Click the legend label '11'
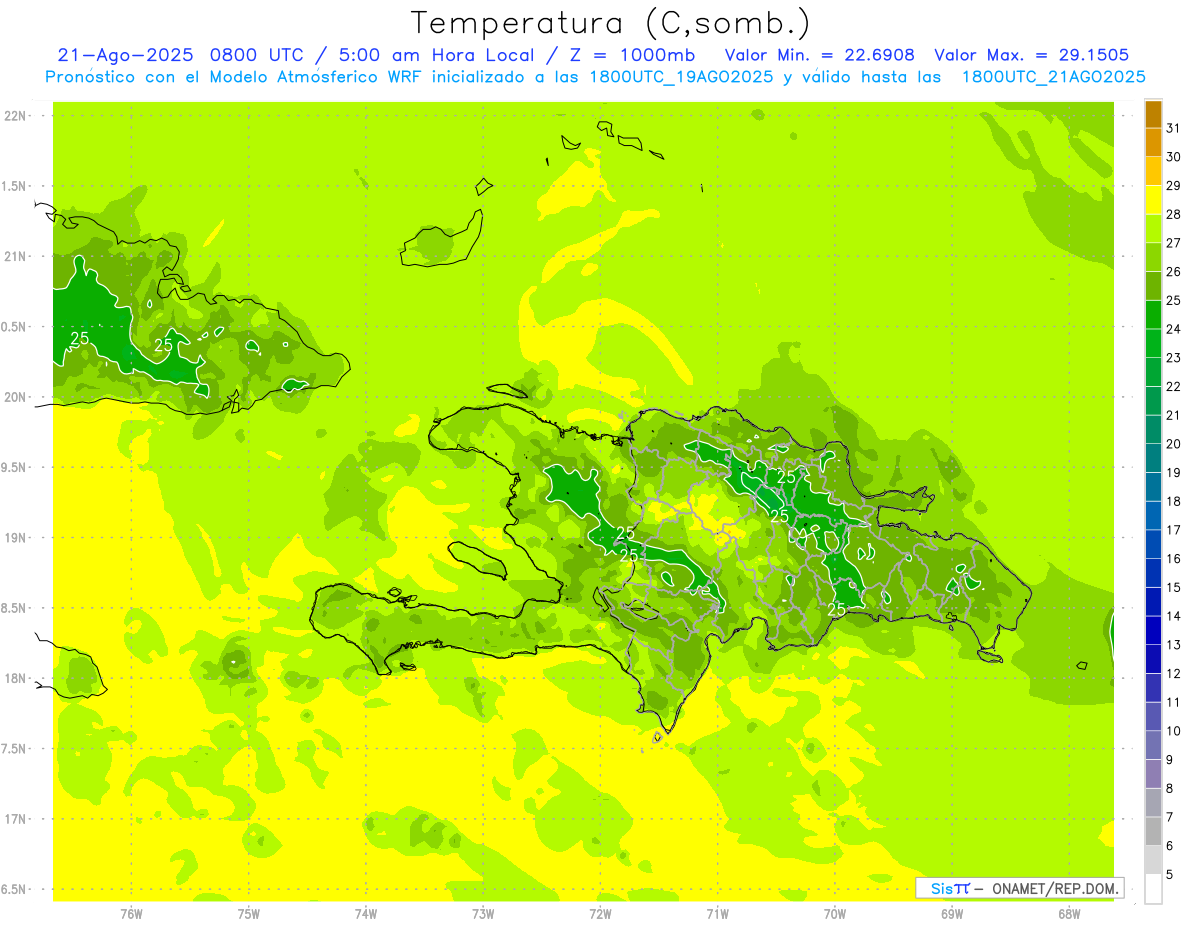 coord(1174,702)
